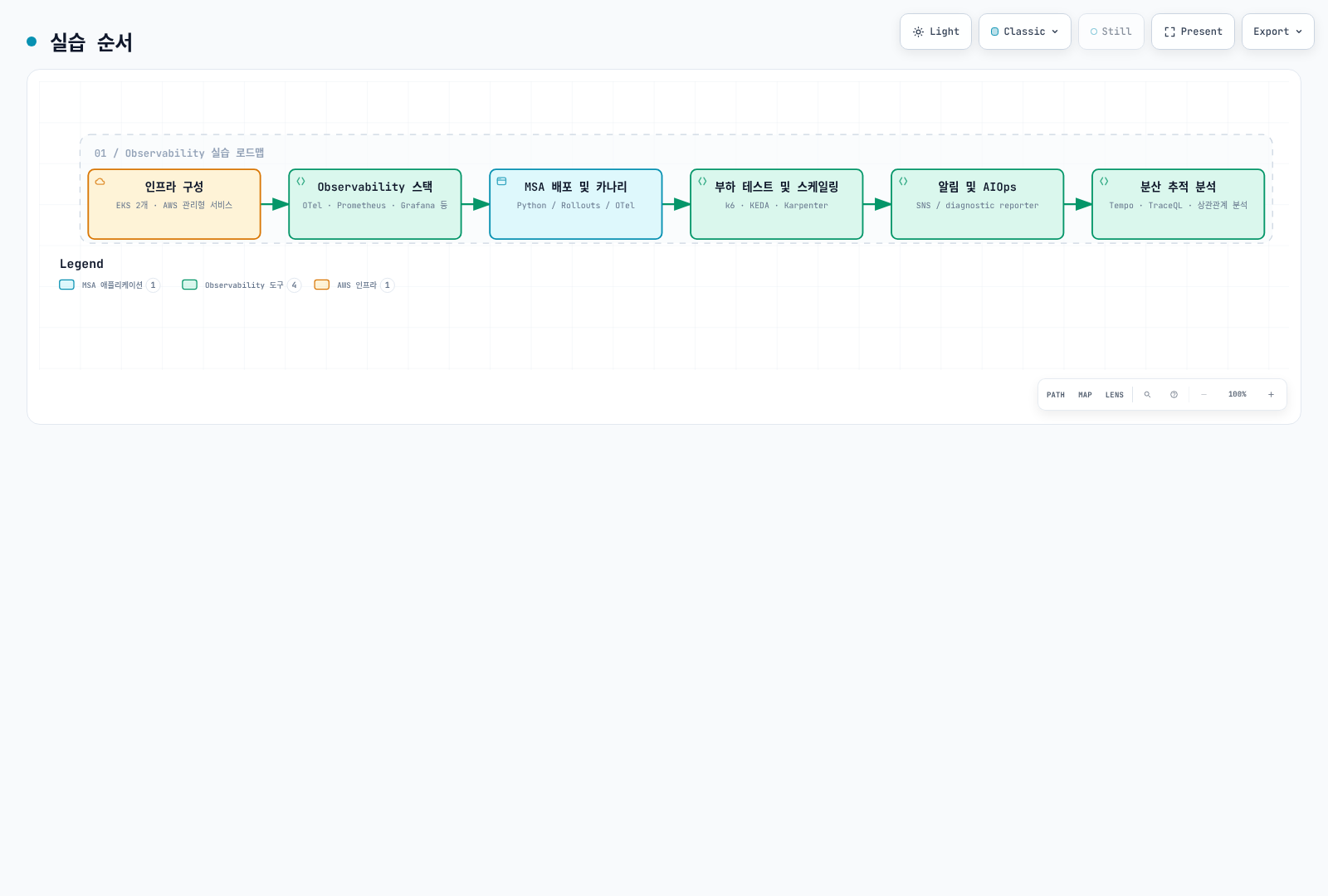
Task: Toggle MSA 애플리케이션 legend filter
Action: 110,285
